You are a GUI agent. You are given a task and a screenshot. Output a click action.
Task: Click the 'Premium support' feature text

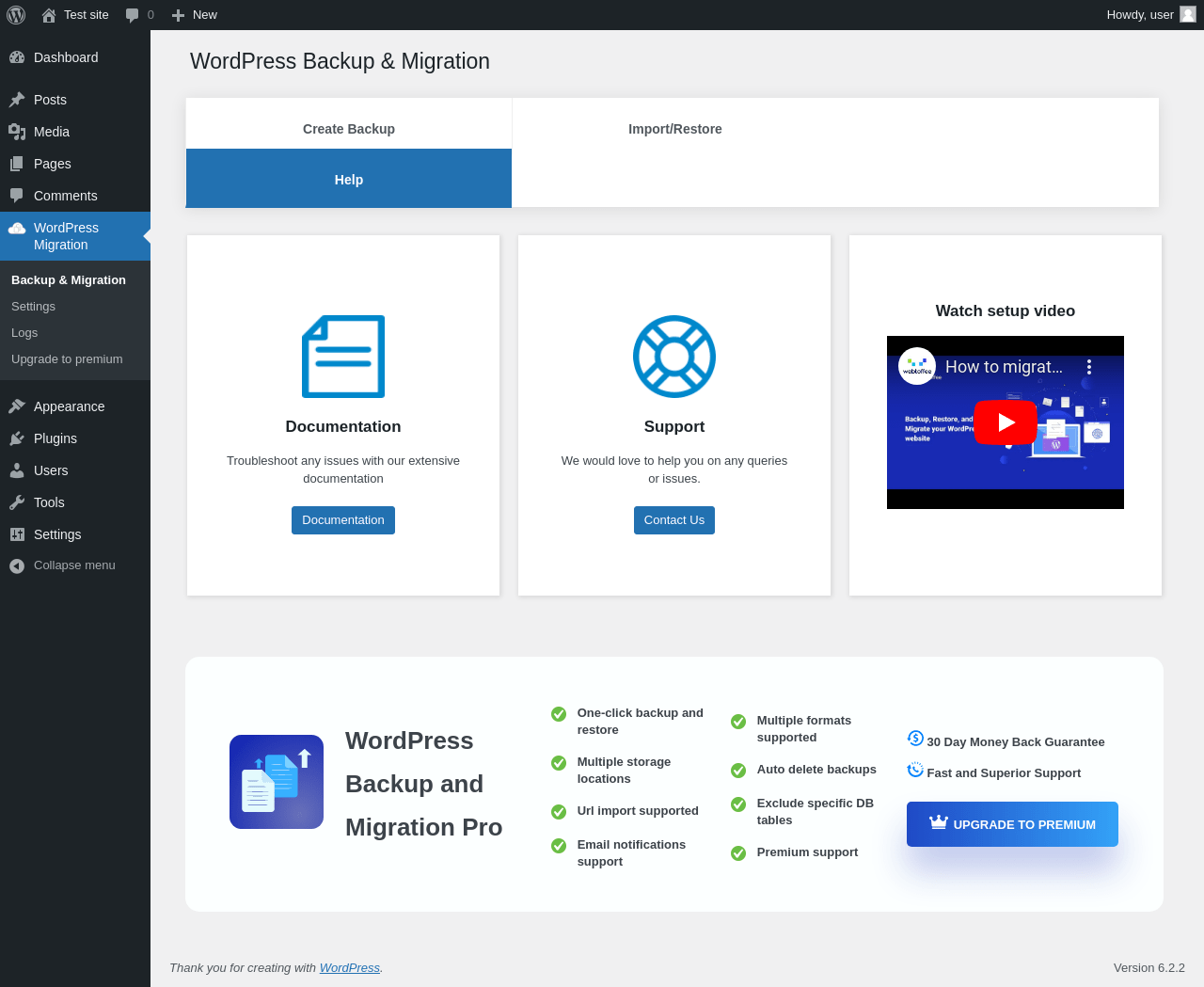[808, 852]
